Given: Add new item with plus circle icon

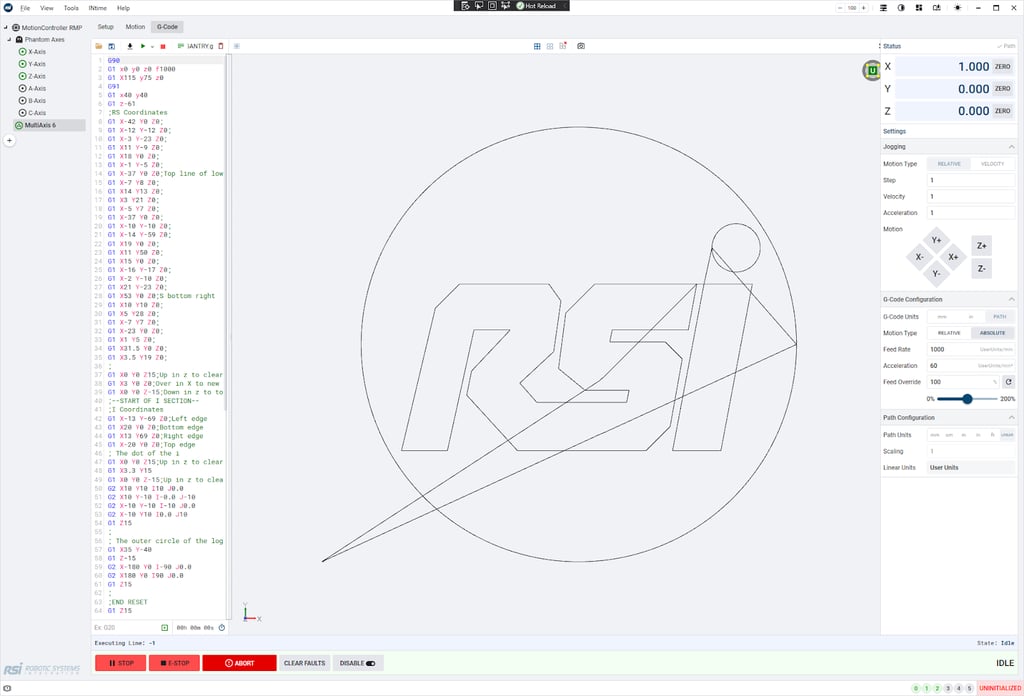Looking at the screenshot, I should pyautogui.click(x=10, y=140).
